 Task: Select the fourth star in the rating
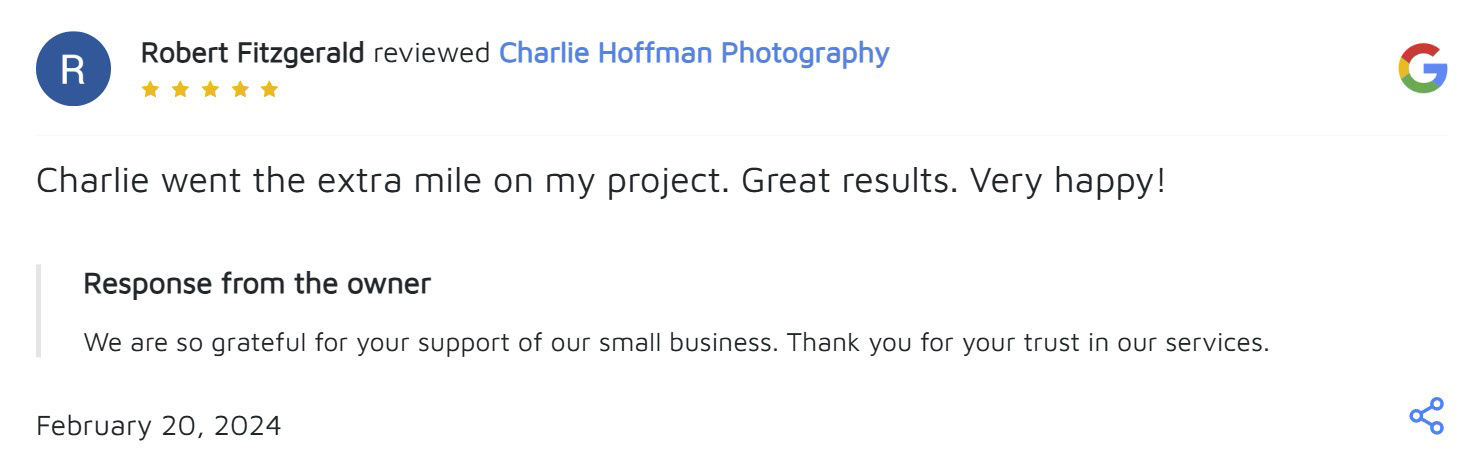click(x=239, y=90)
